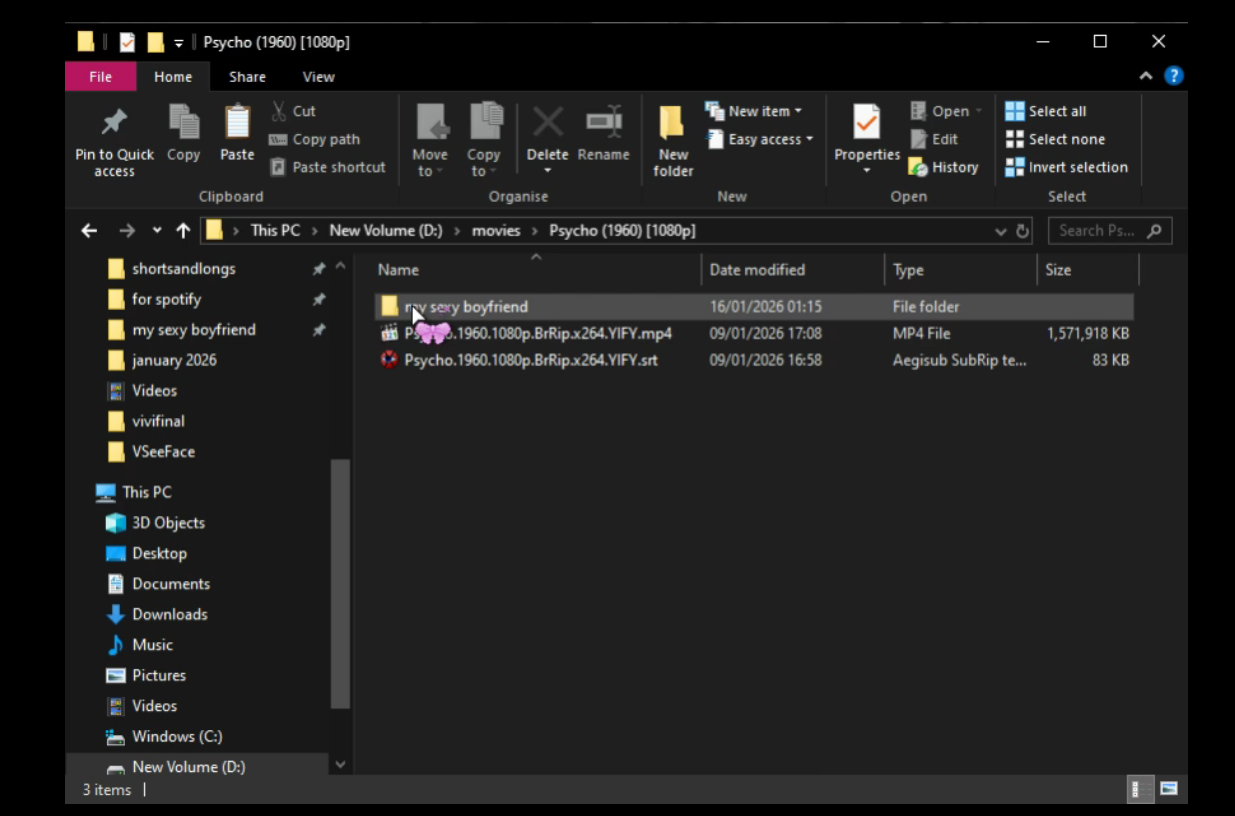Open the recent locations dropdown

[x=157, y=230]
